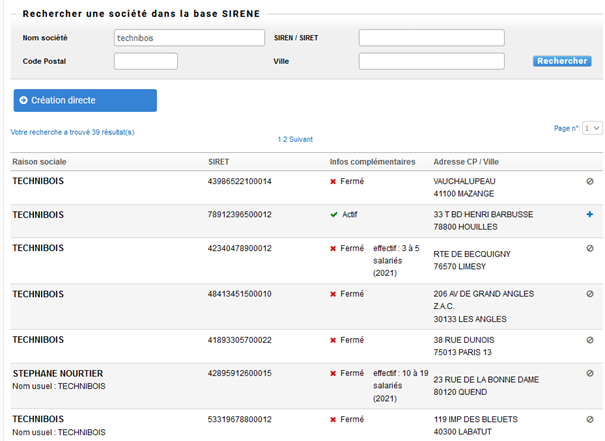Click the RTE DE BECQUIGNY address line

[472, 254]
